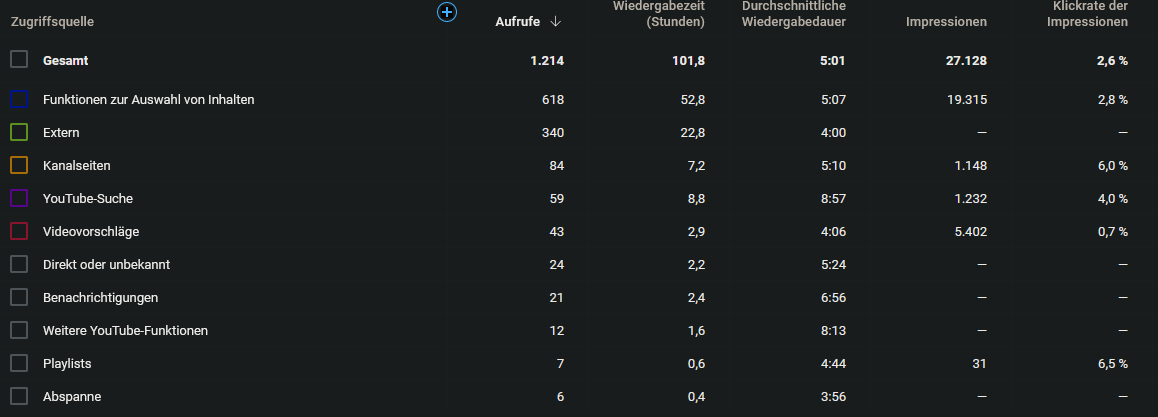This screenshot has height=417, width=1158.
Task: Click the blue plus add-metric icon
Action: [x=447, y=12]
